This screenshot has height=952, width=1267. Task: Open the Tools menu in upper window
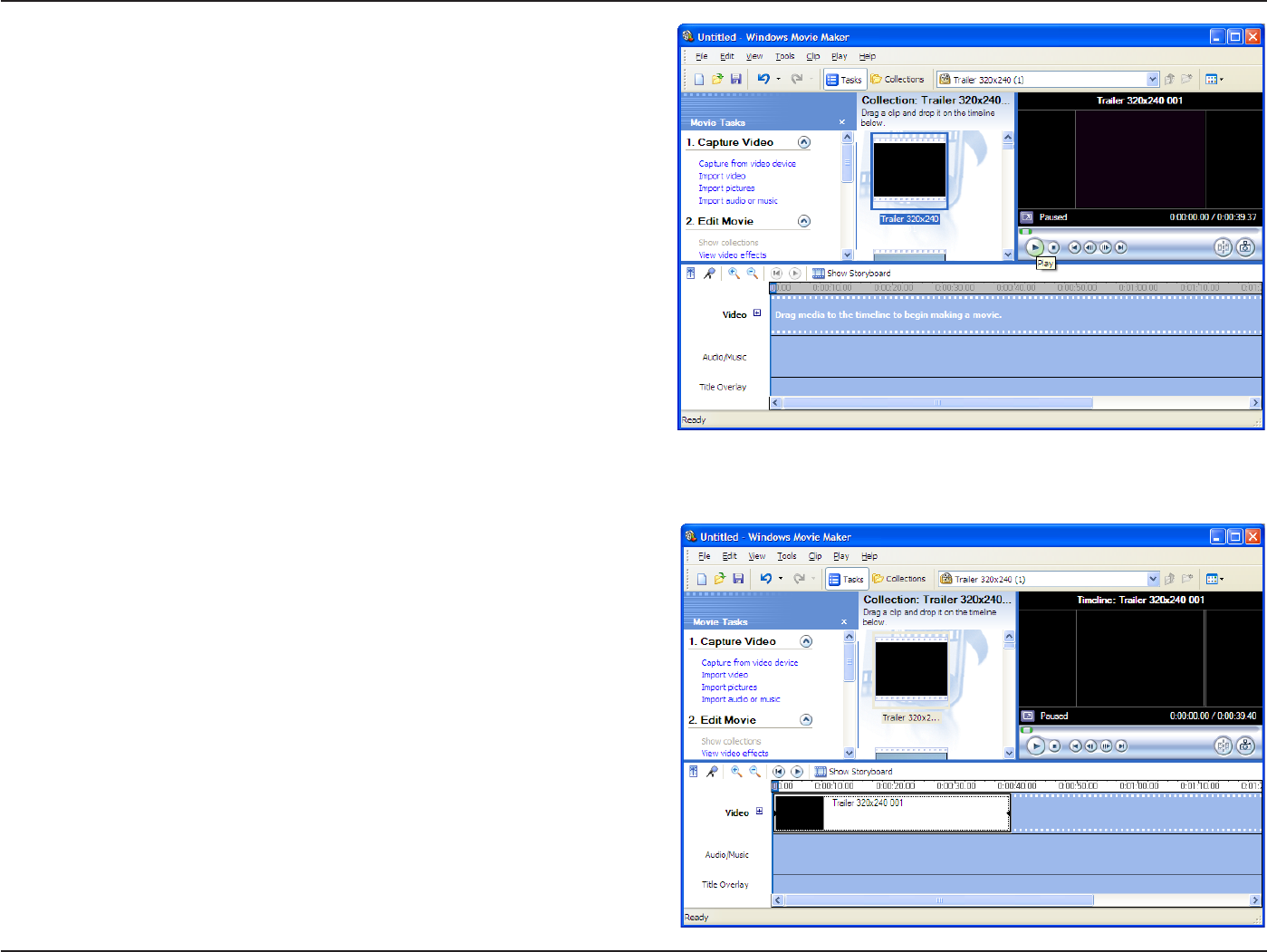pos(785,56)
